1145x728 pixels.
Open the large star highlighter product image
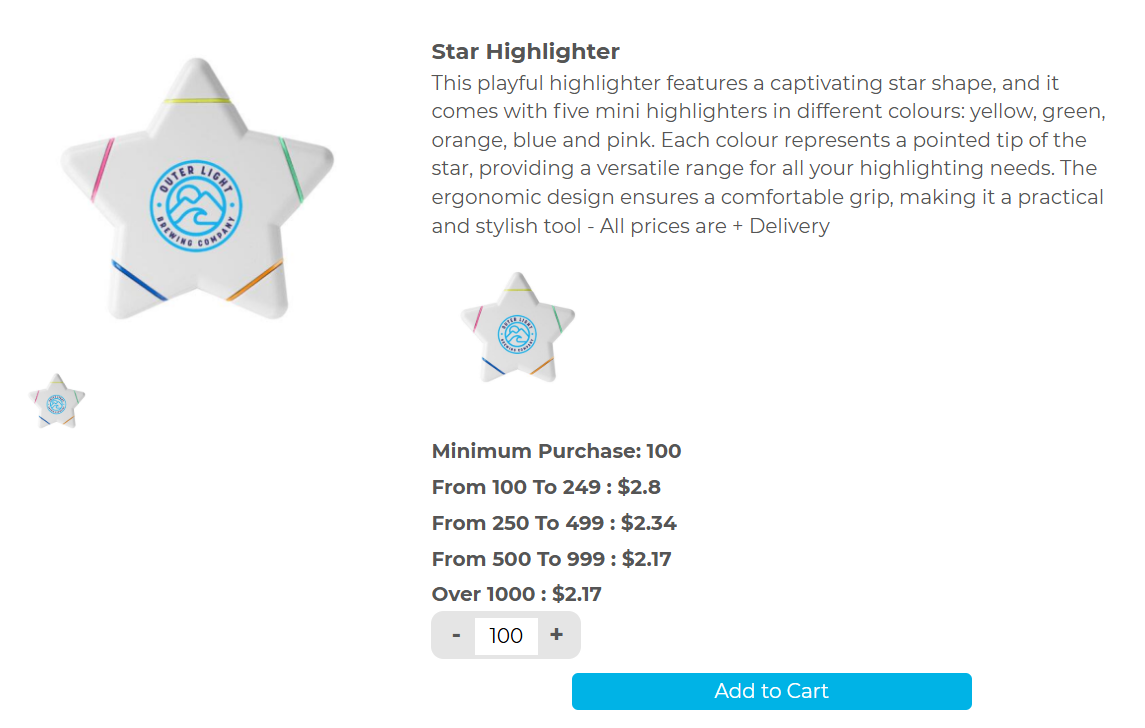coord(197,190)
